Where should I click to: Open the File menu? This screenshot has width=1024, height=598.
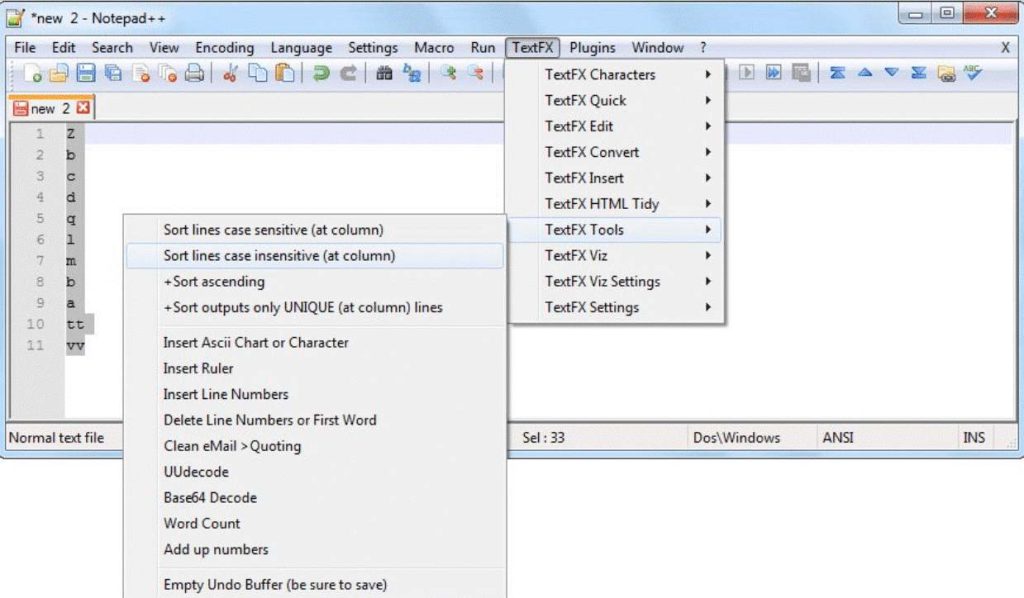tap(25, 48)
